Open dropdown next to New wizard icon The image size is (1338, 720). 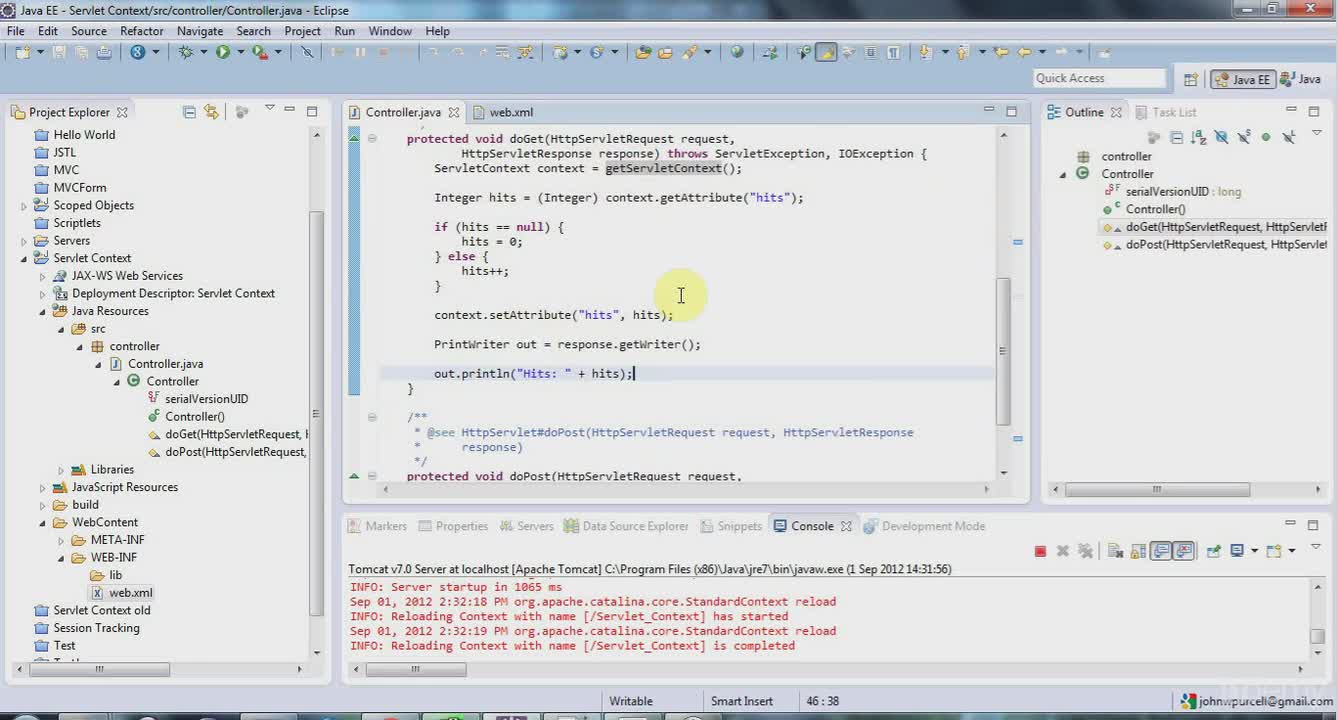(40, 52)
